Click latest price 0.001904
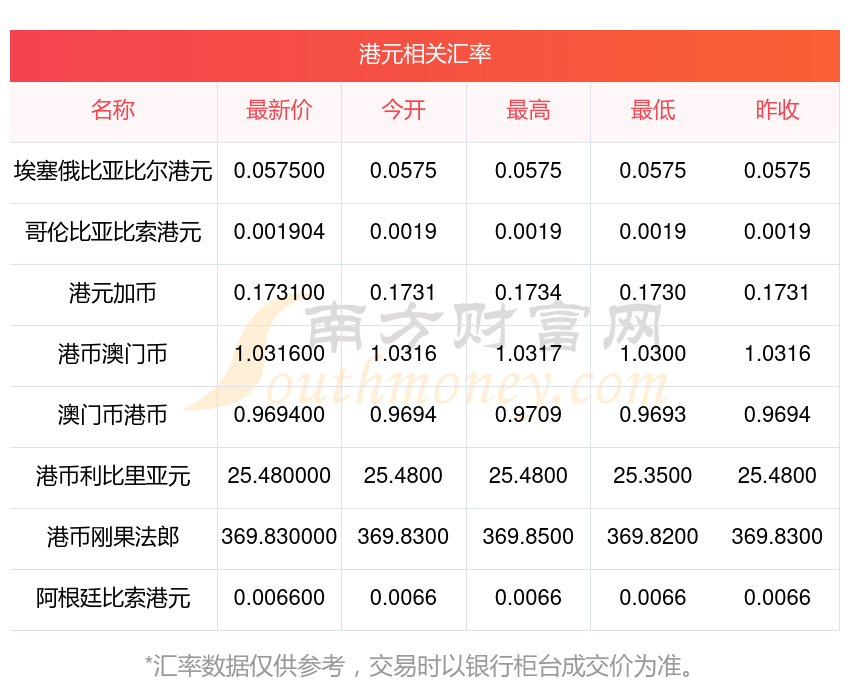The width and height of the screenshot is (850, 698). pyautogui.click(x=279, y=232)
